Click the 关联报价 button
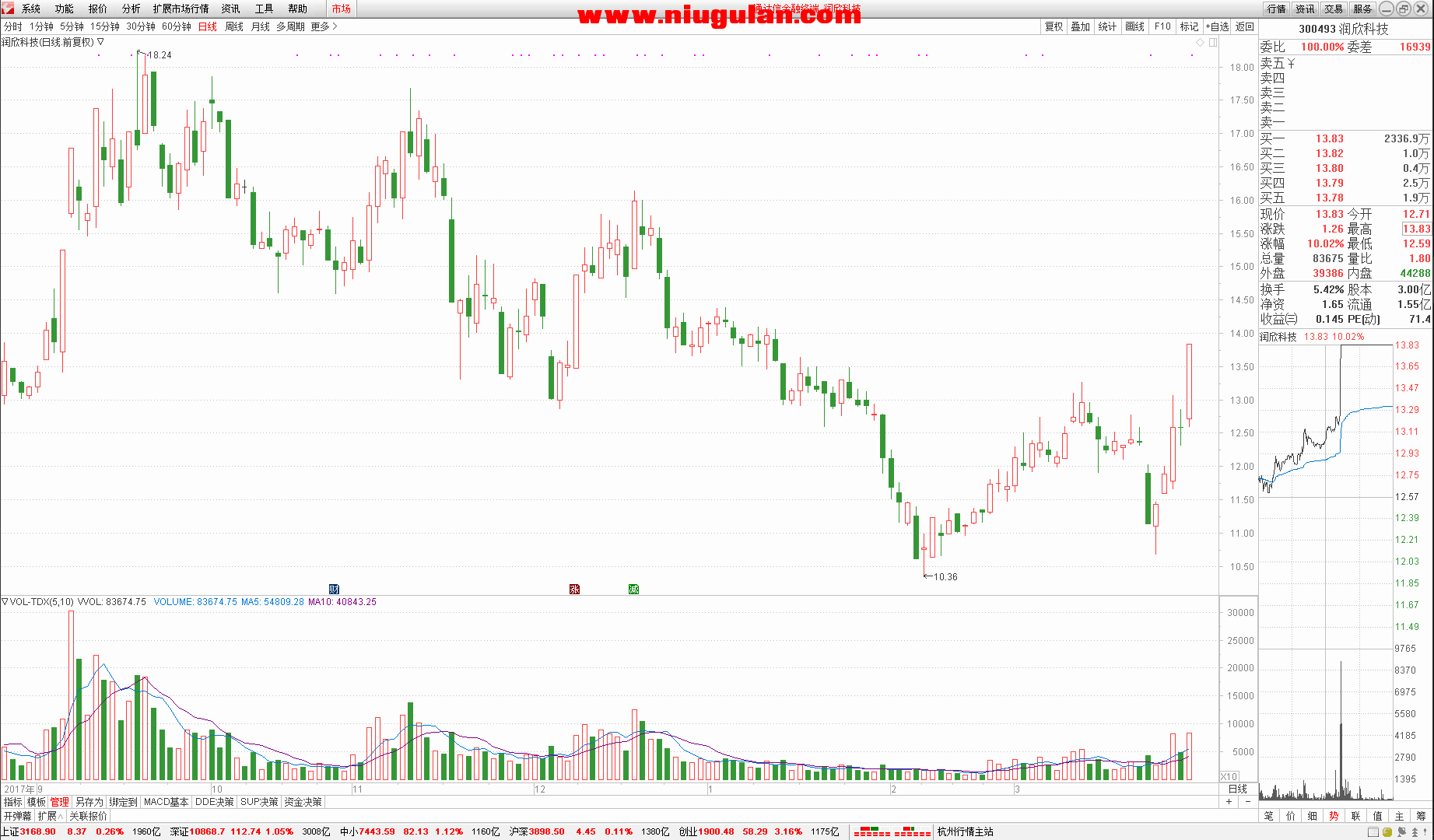 88,816
